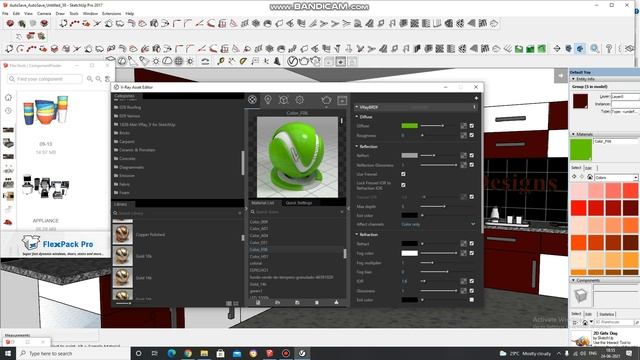
Task: Select the Zoom magnifier tool in SketchUp toolbar
Action: tap(595, 49)
